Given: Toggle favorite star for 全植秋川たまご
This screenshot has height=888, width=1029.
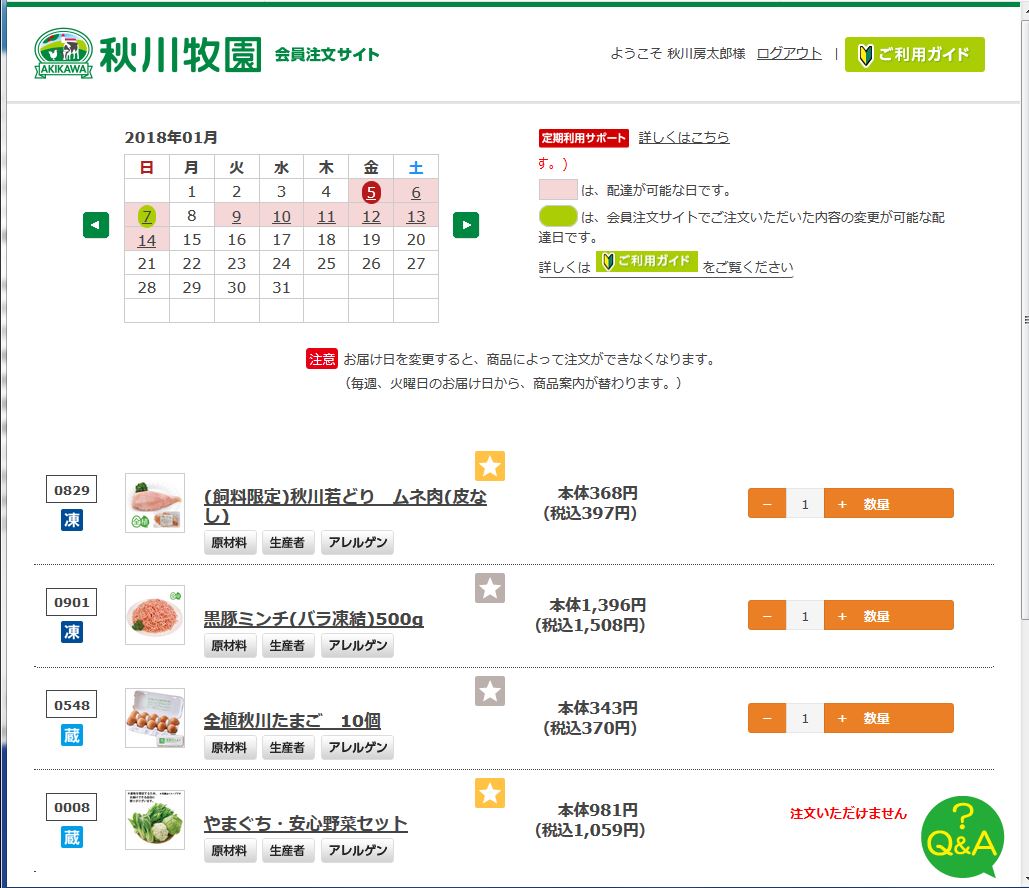Looking at the screenshot, I should [490, 691].
